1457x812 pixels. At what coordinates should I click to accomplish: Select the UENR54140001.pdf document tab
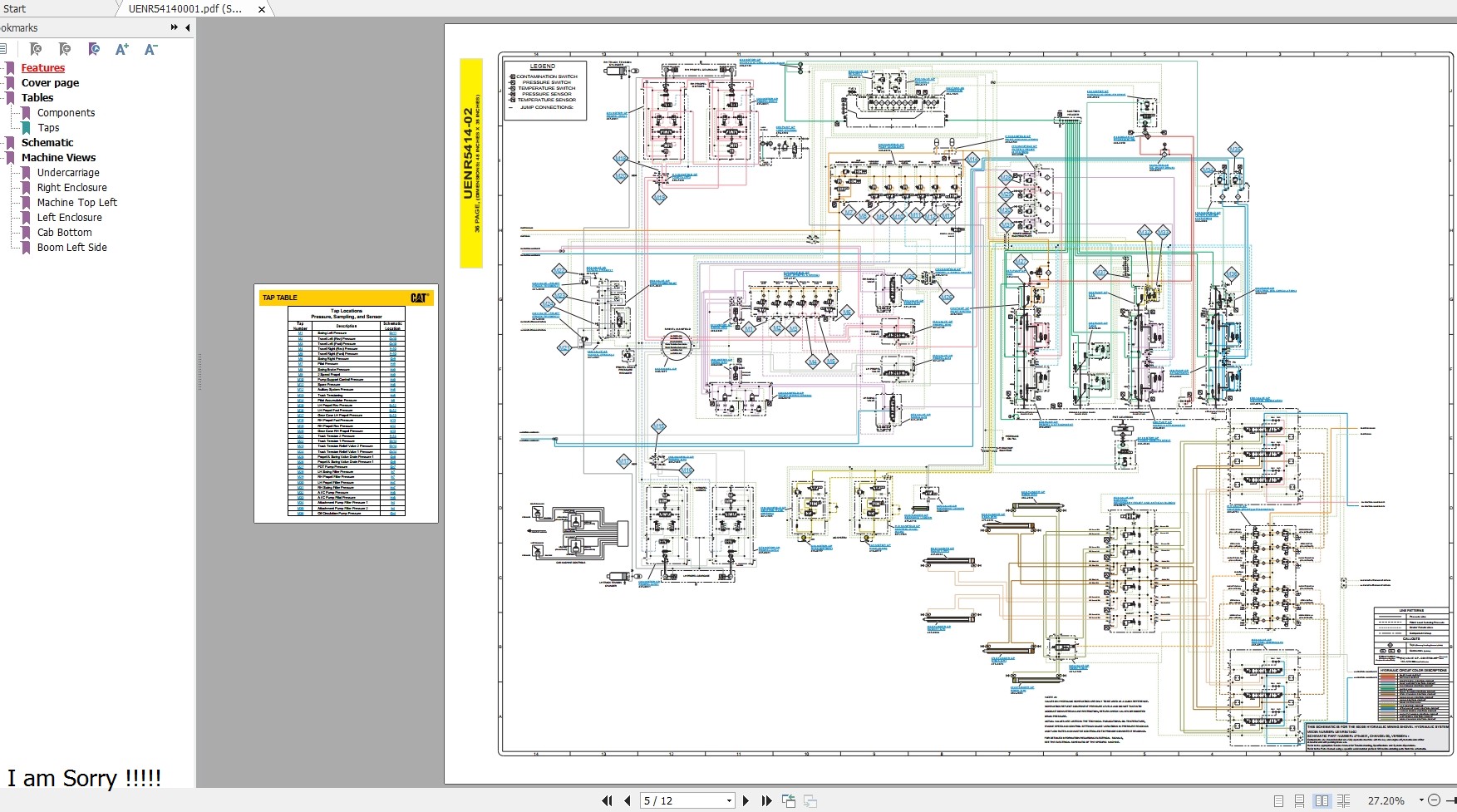(185, 9)
